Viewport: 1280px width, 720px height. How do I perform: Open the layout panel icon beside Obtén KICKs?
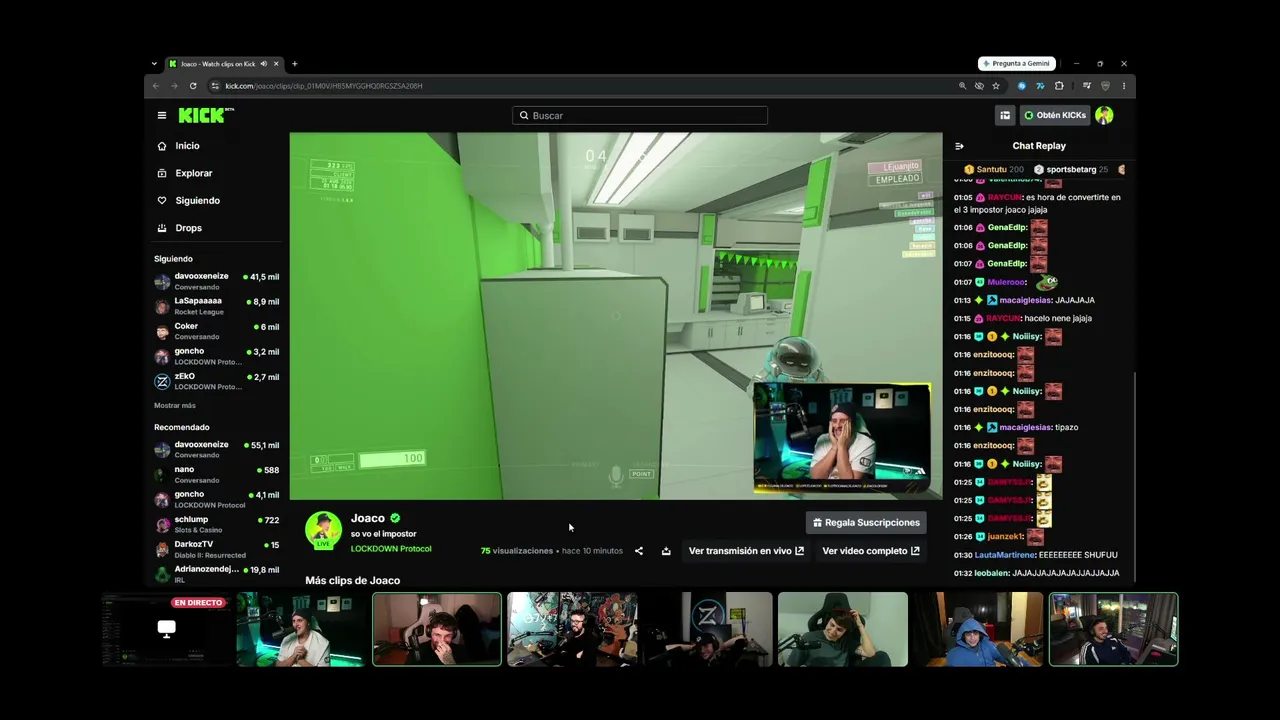(1005, 115)
